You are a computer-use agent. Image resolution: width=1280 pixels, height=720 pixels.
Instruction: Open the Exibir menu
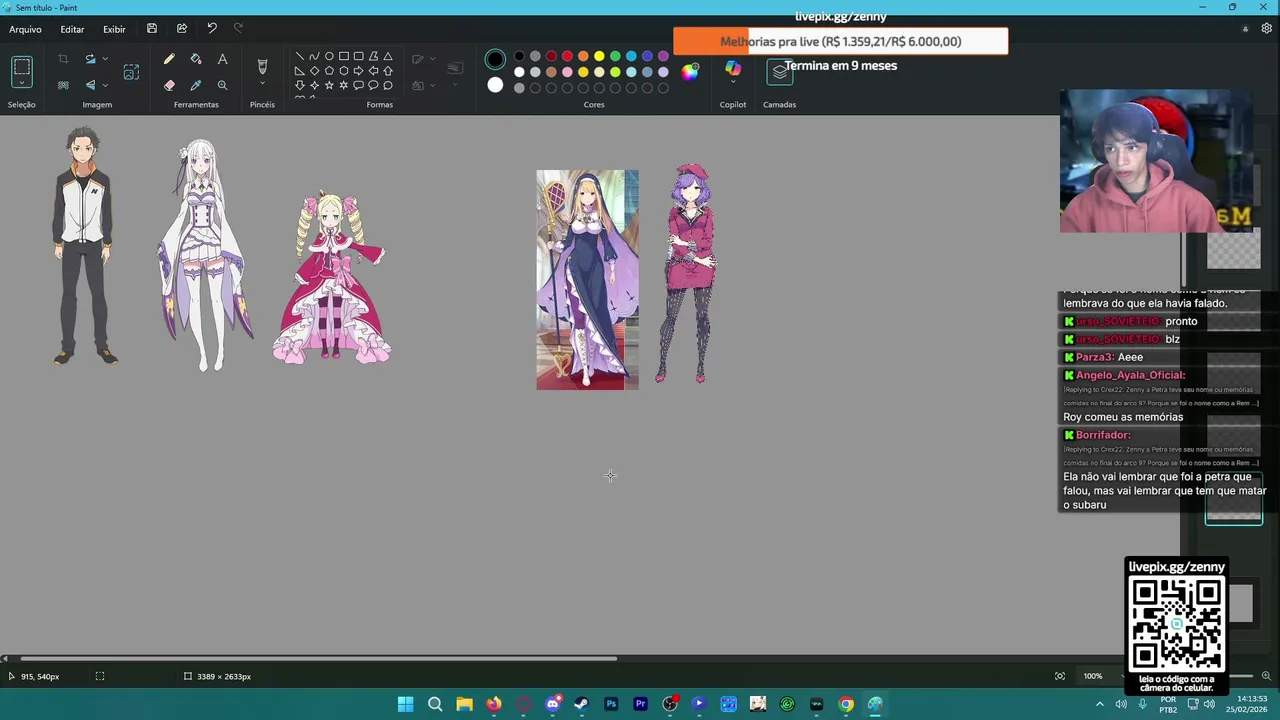pyautogui.click(x=114, y=29)
